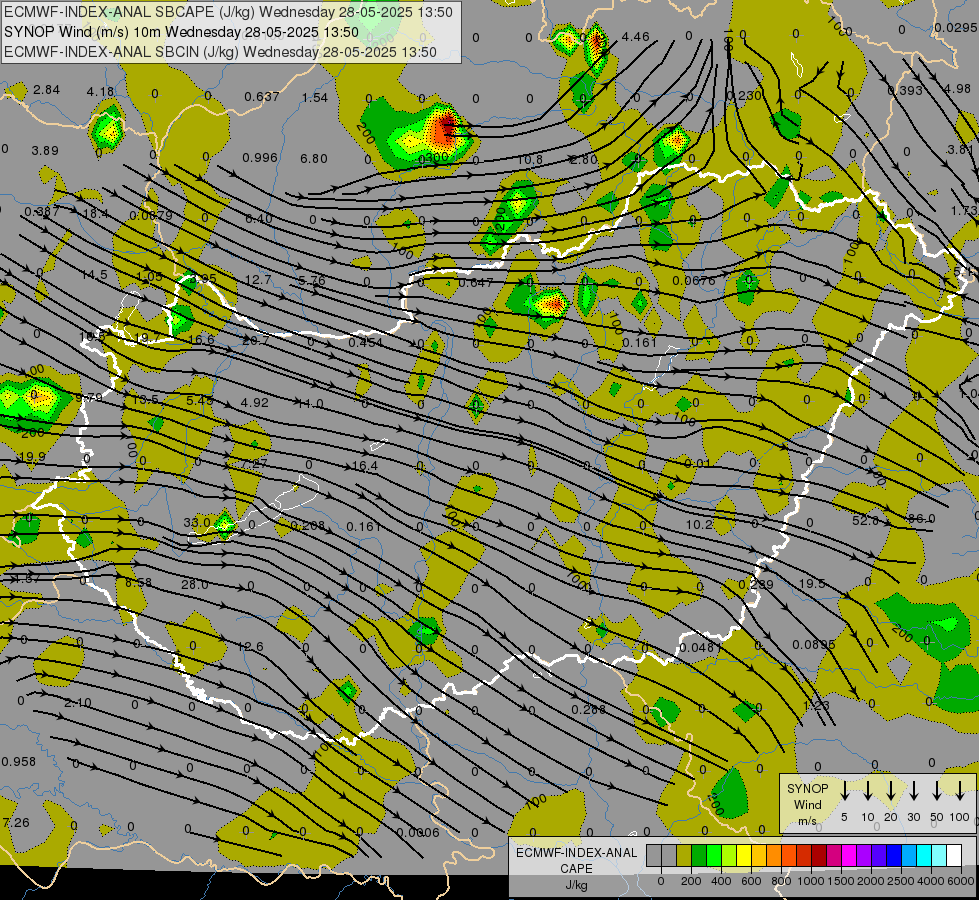Click the map value 20.7
Viewport: 979px width, 900px height.
click(x=255, y=341)
